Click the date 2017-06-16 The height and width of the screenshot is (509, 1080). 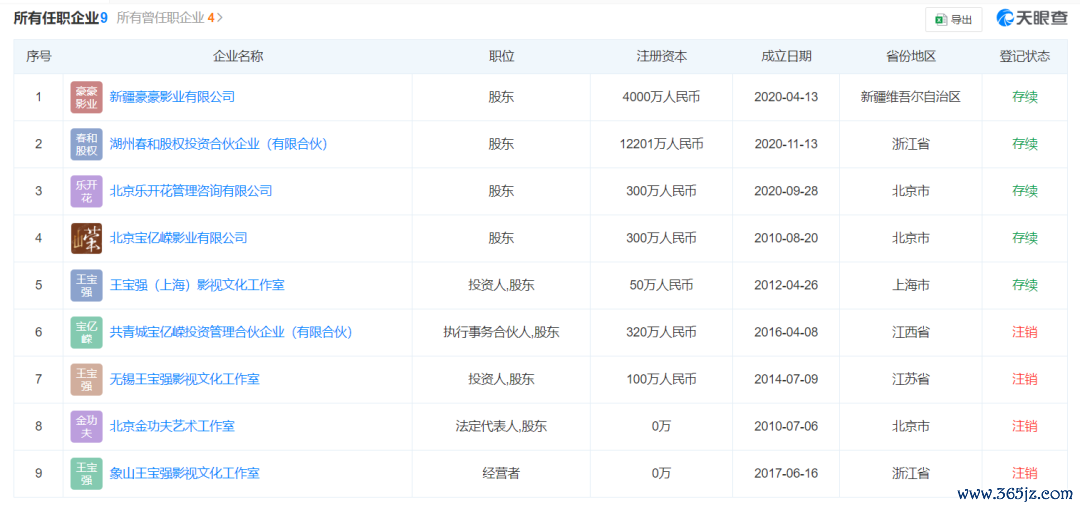787,473
